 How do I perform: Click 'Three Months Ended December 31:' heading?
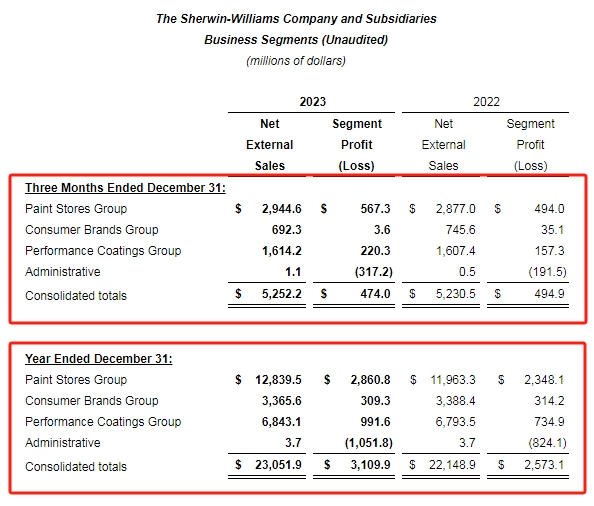point(125,188)
